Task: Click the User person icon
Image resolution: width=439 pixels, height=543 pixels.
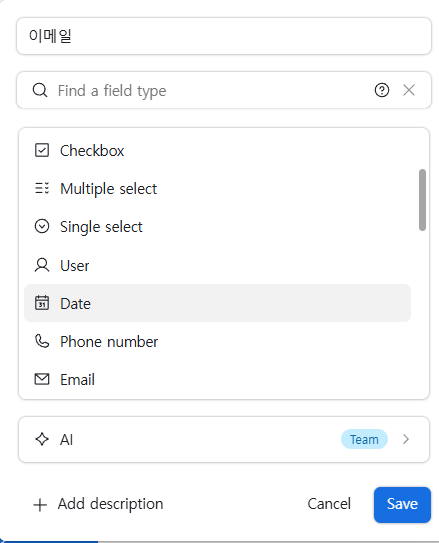Action: click(x=42, y=265)
